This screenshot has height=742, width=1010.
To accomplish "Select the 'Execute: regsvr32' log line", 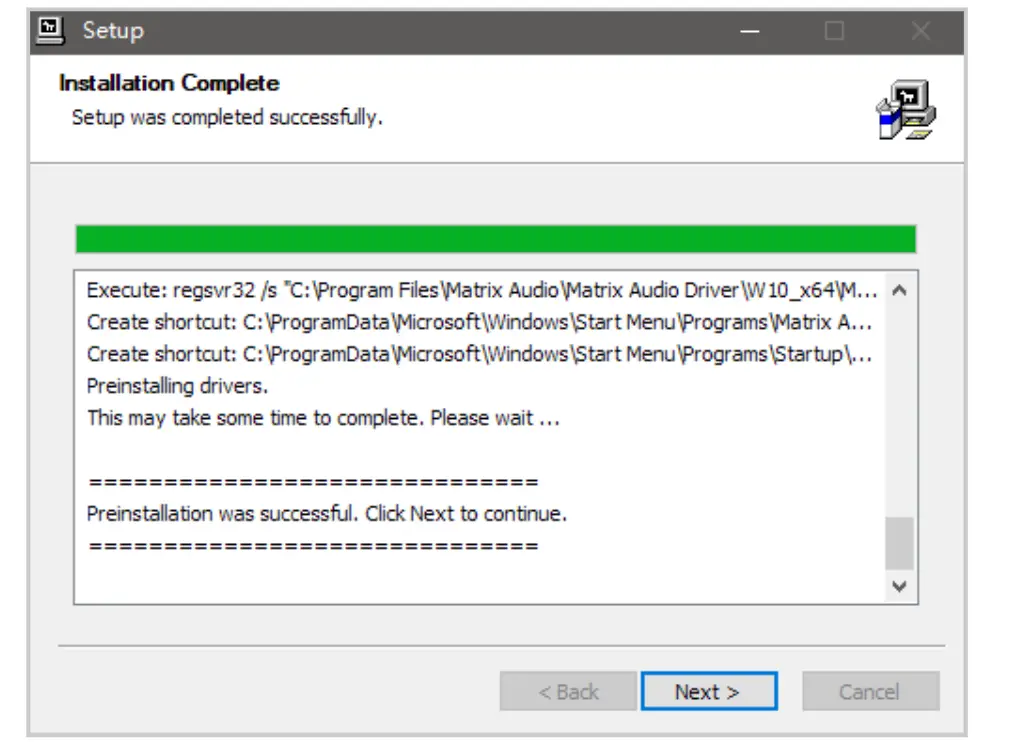I will click(482, 291).
